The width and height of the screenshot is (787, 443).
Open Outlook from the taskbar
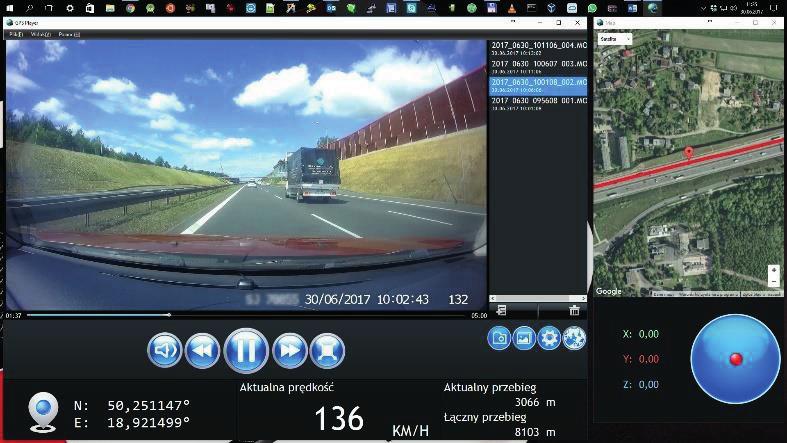coord(331,8)
